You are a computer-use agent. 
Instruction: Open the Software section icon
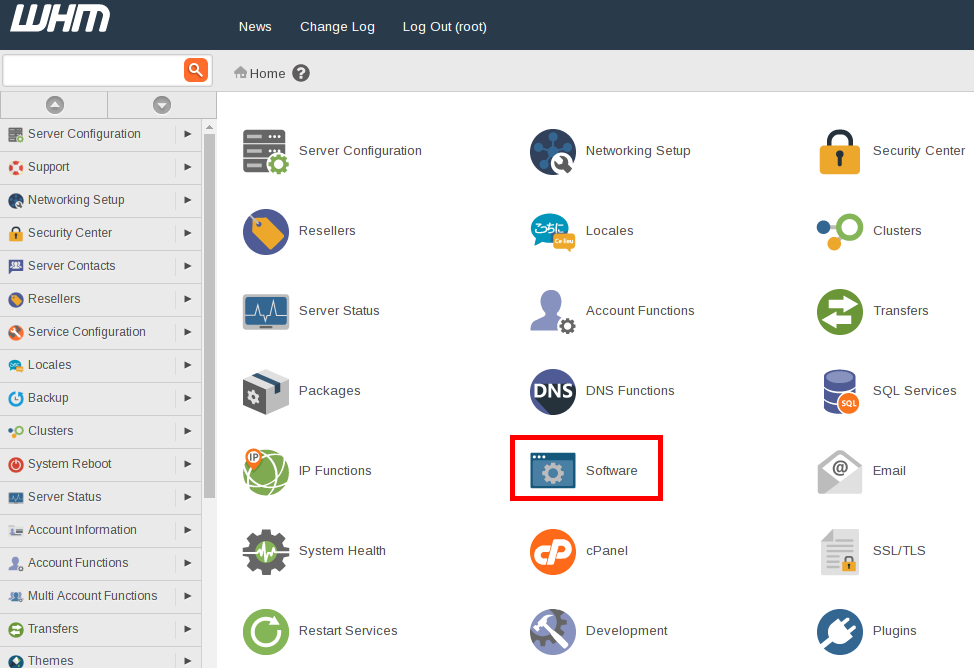553,471
